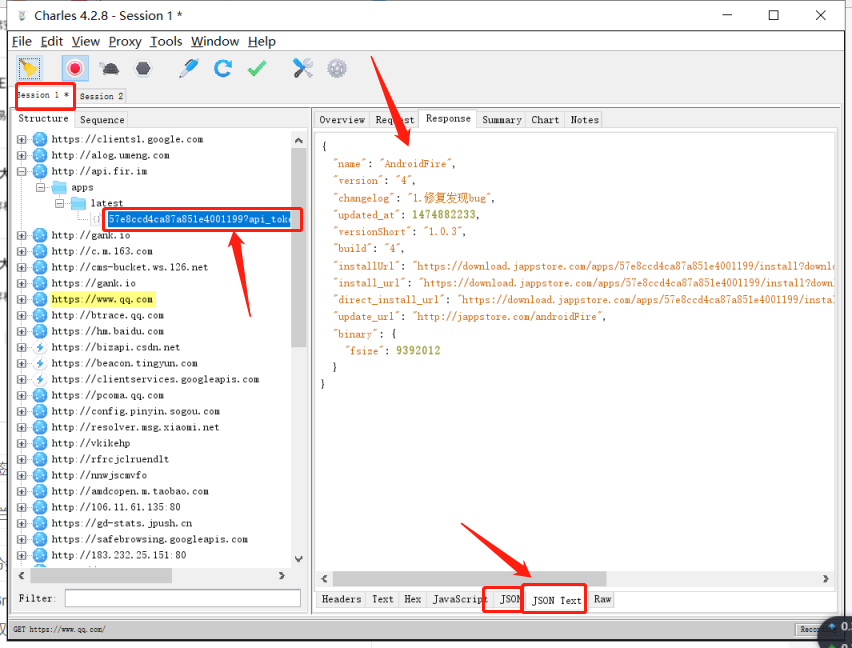Screen dimensions: 852x648
Task: Open the Notes tab
Action: click(585, 119)
